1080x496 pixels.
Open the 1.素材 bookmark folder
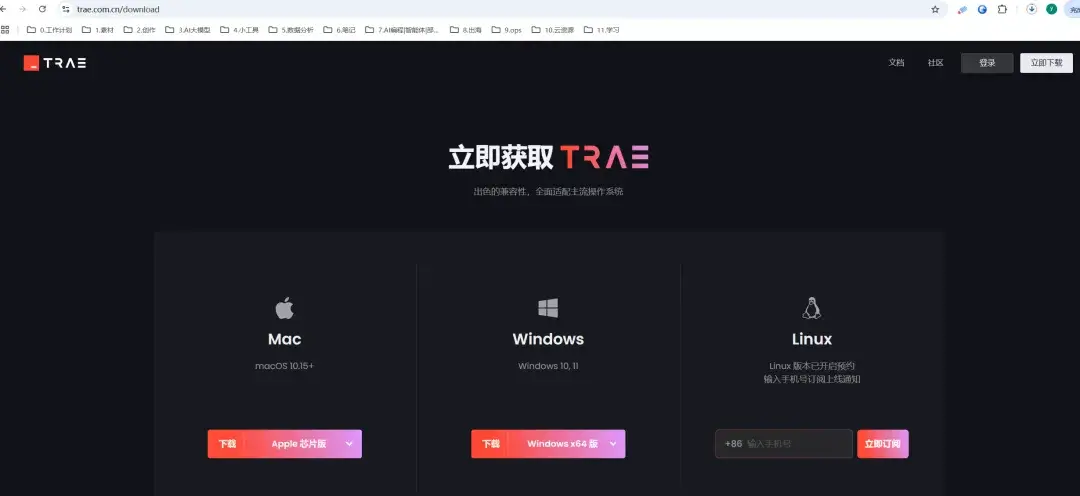[98, 30]
